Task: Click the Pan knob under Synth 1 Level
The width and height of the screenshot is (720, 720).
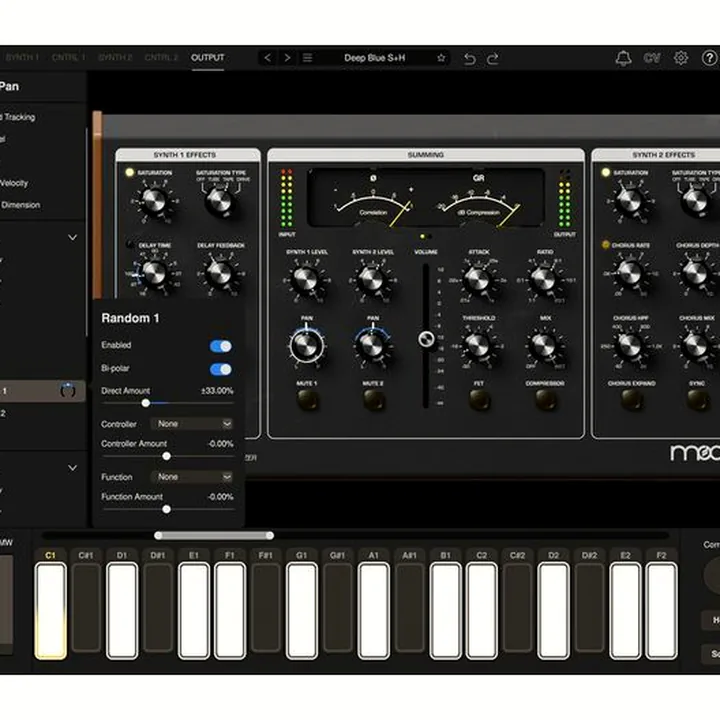Action: (306, 345)
